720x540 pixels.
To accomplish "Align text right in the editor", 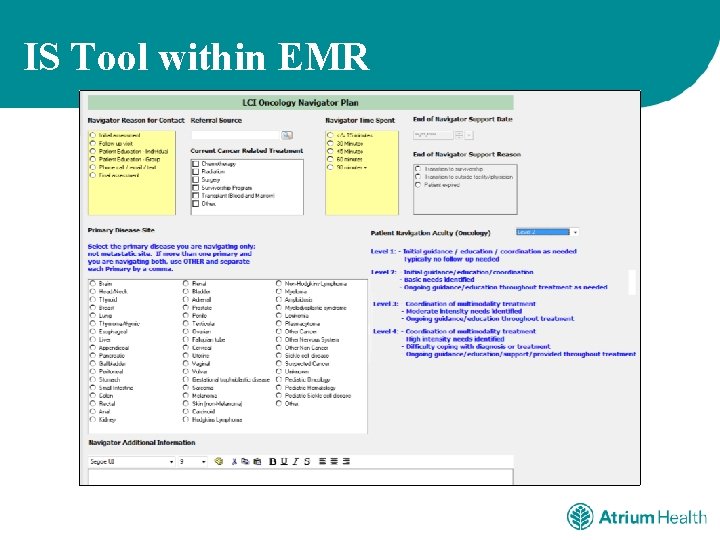I will [346, 461].
